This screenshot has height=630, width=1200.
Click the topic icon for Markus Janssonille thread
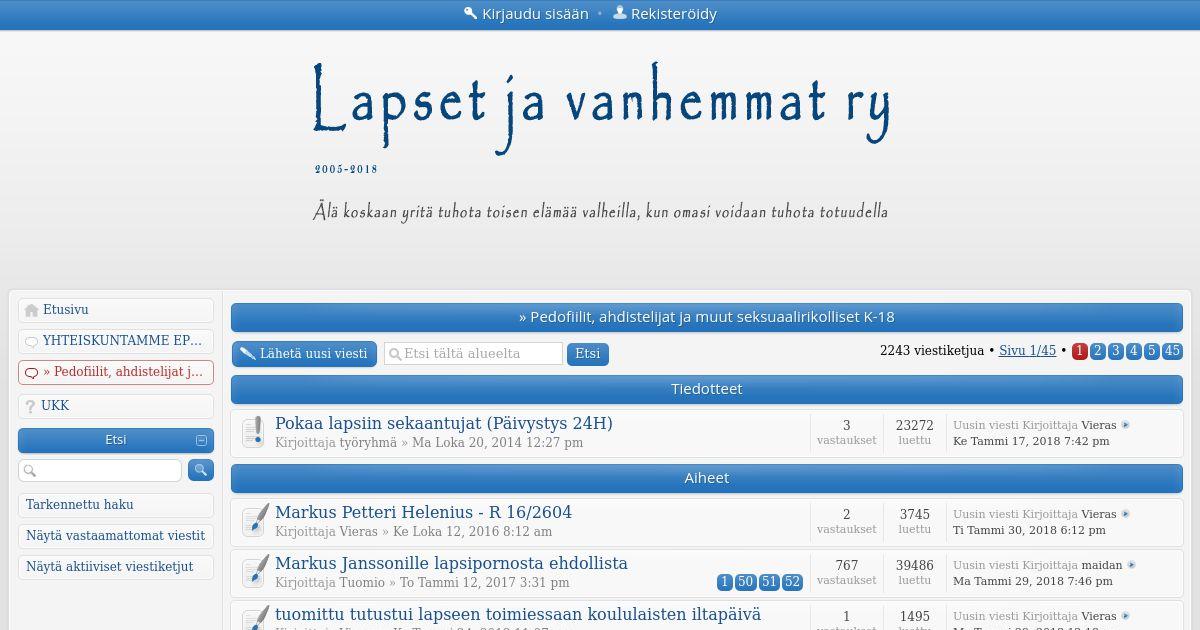tap(255, 571)
